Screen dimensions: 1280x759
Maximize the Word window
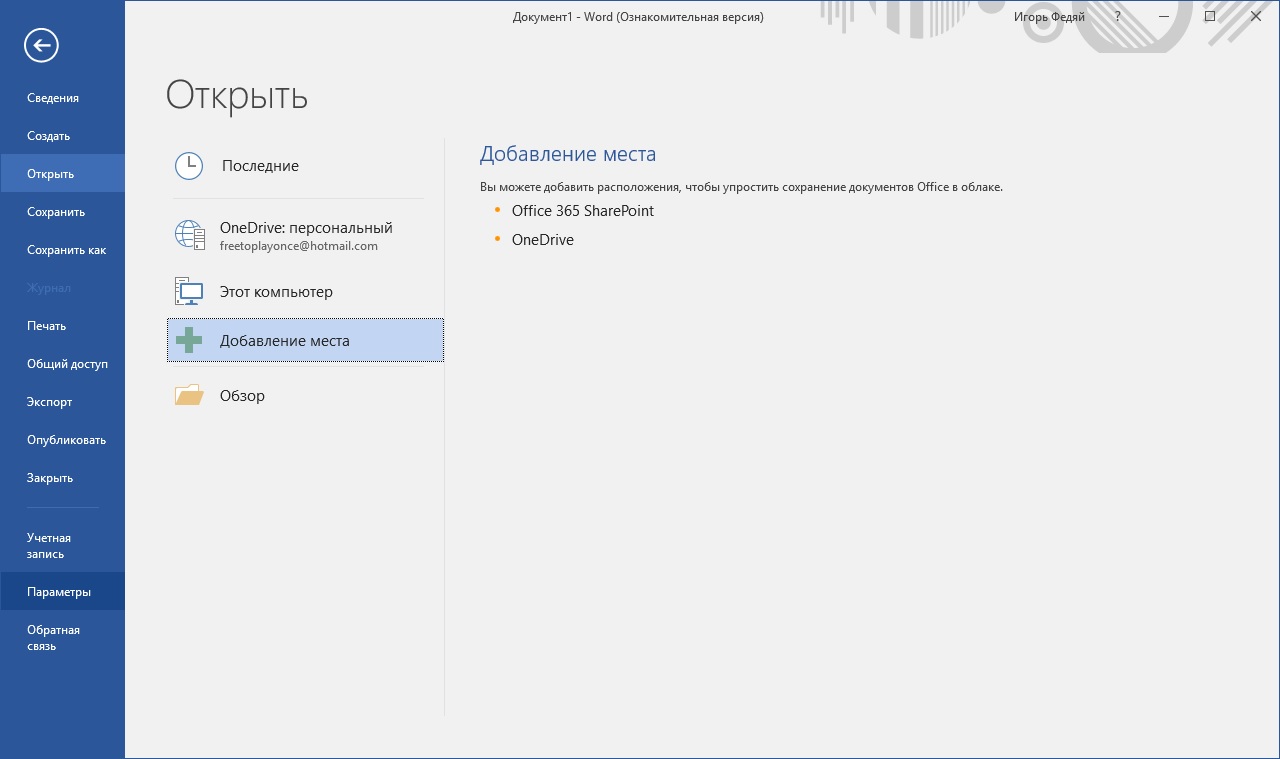(x=1210, y=17)
